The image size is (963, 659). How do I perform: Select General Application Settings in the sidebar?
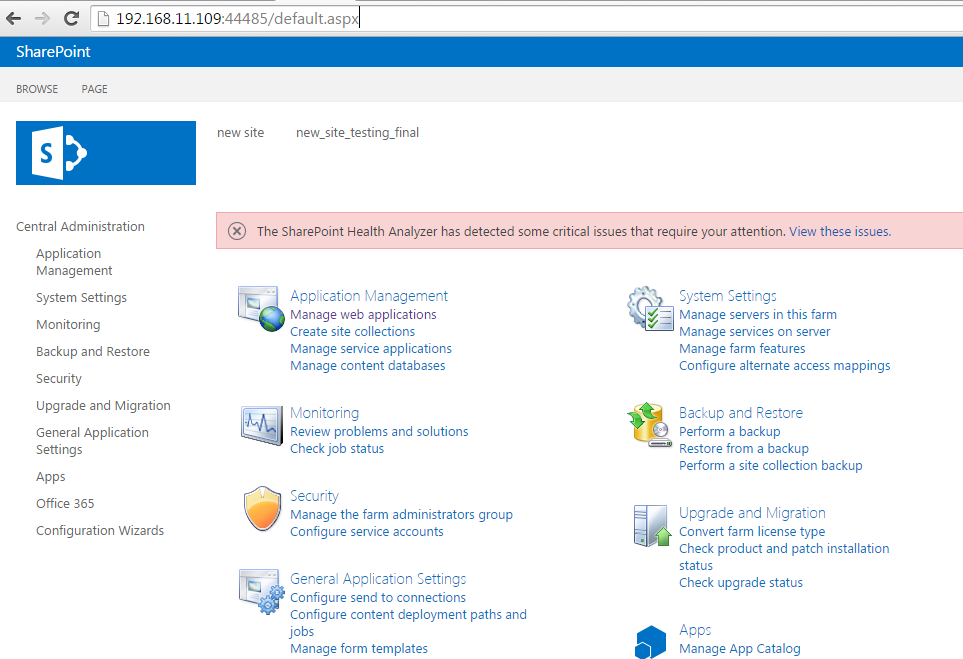tap(92, 441)
